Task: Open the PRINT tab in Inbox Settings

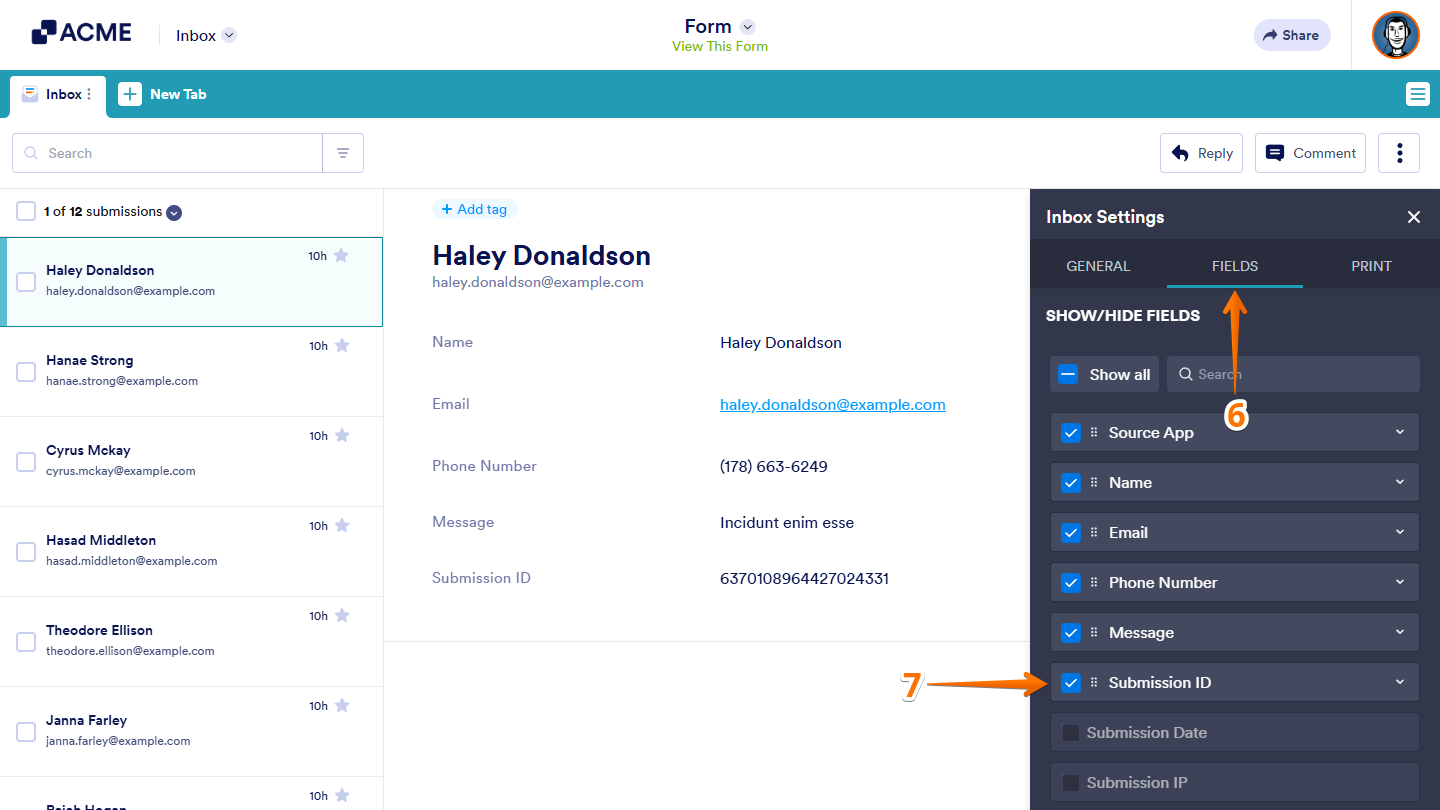Action: pos(1371,265)
